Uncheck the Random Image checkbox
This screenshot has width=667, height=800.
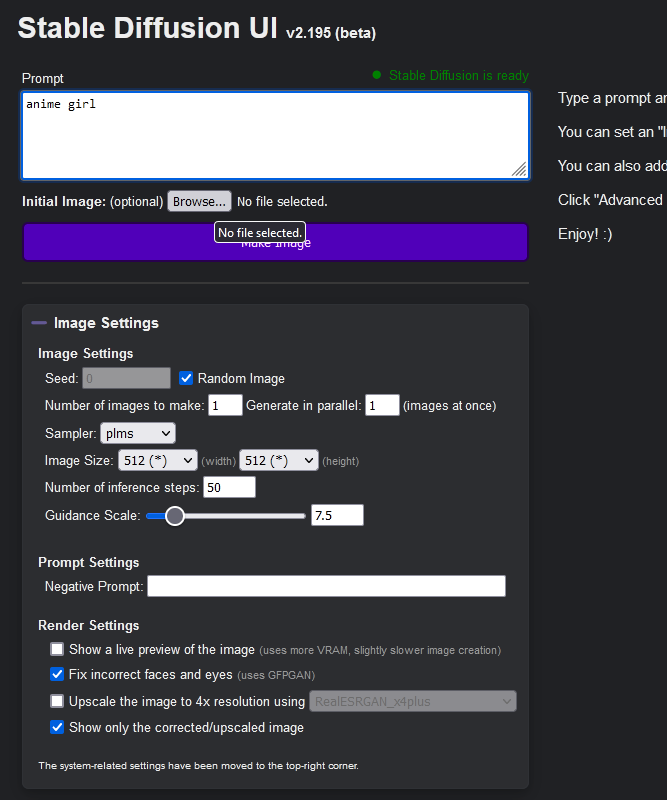tap(186, 379)
